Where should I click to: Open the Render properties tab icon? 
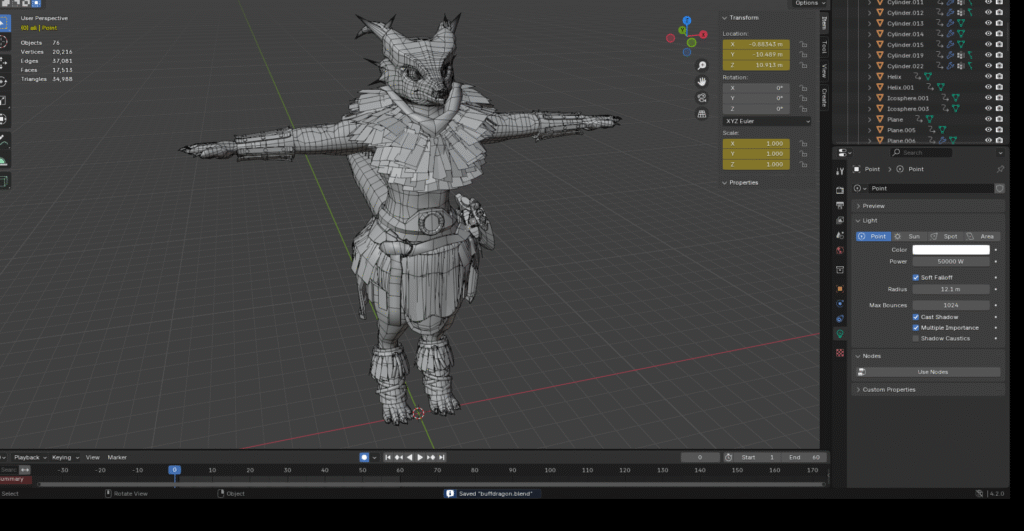[840, 189]
